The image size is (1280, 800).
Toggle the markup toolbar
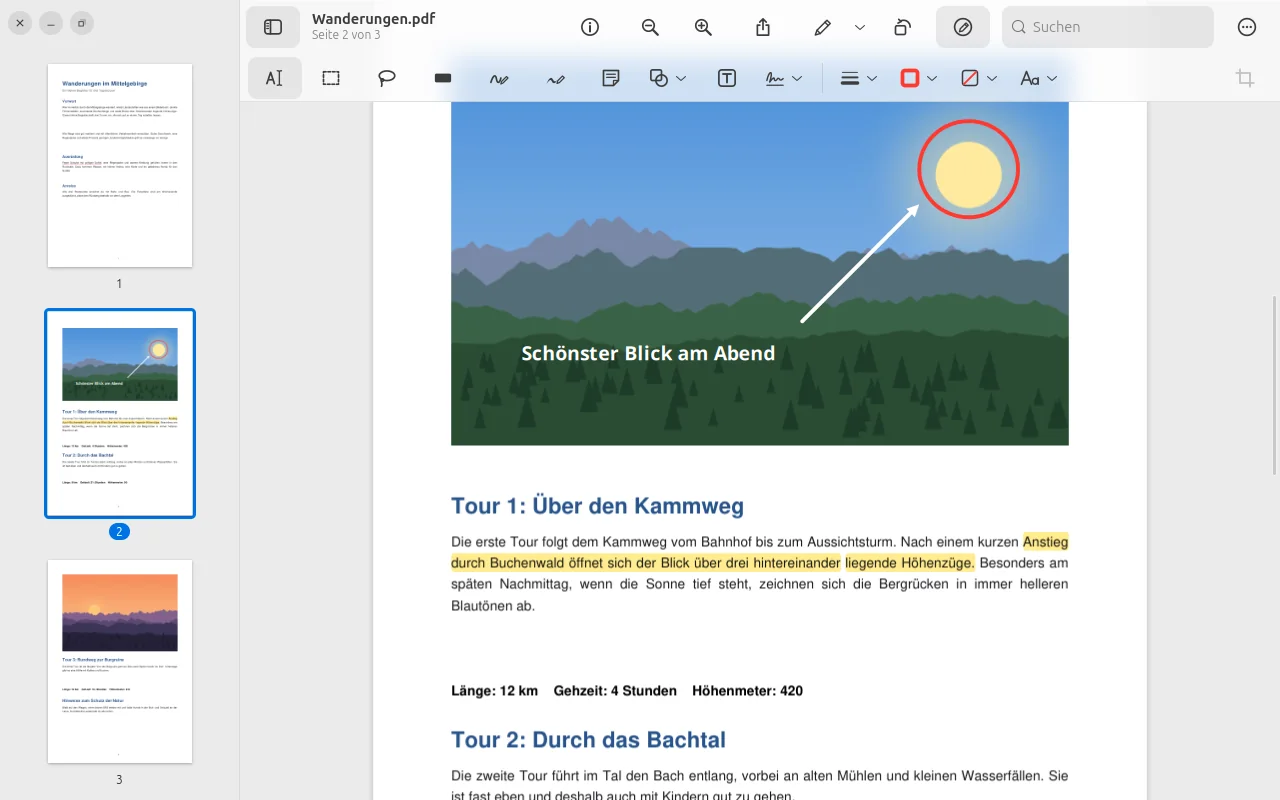pos(963,27)
